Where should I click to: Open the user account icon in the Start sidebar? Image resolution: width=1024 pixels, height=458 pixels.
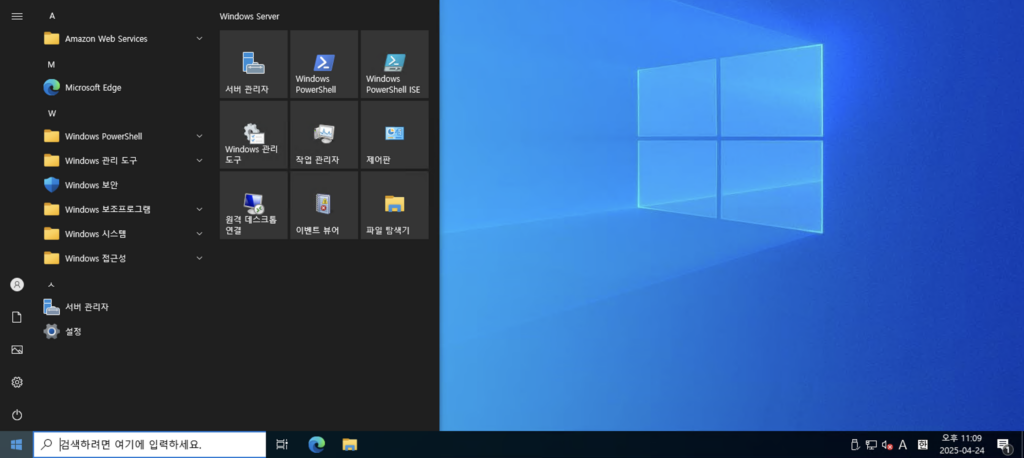coord(17,285)
